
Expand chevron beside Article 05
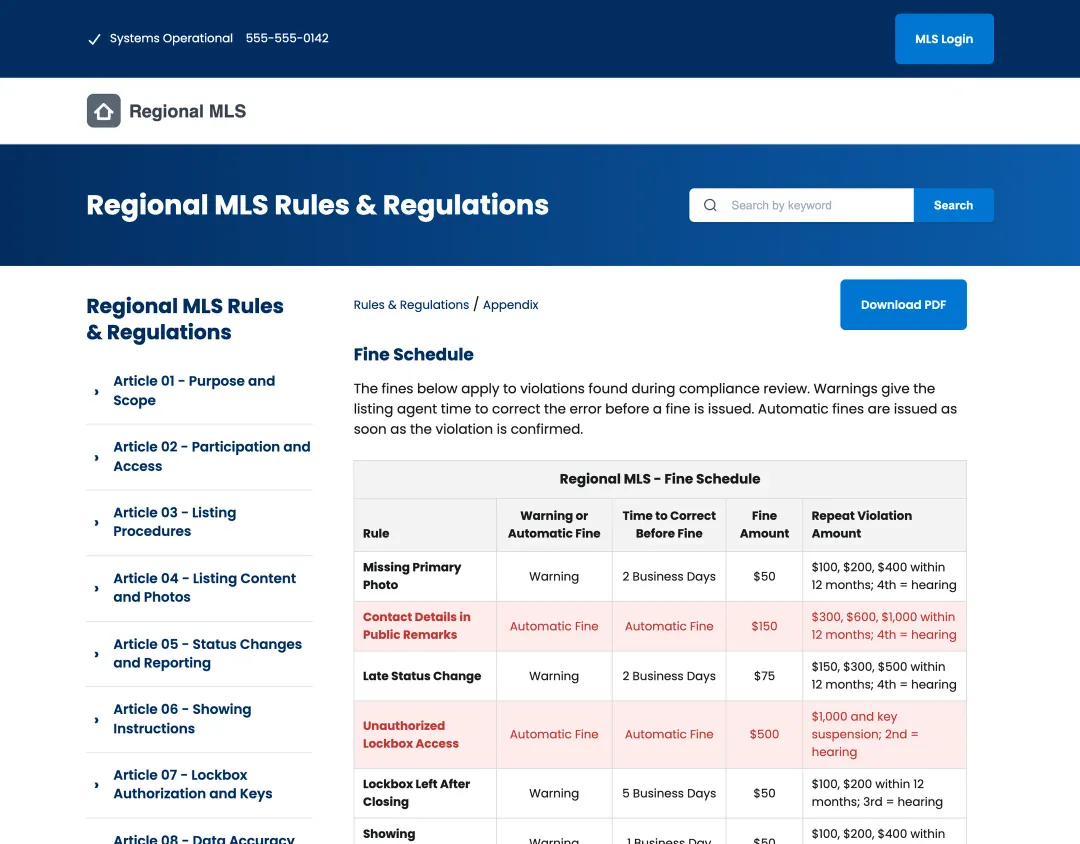[x=96, y=654]
